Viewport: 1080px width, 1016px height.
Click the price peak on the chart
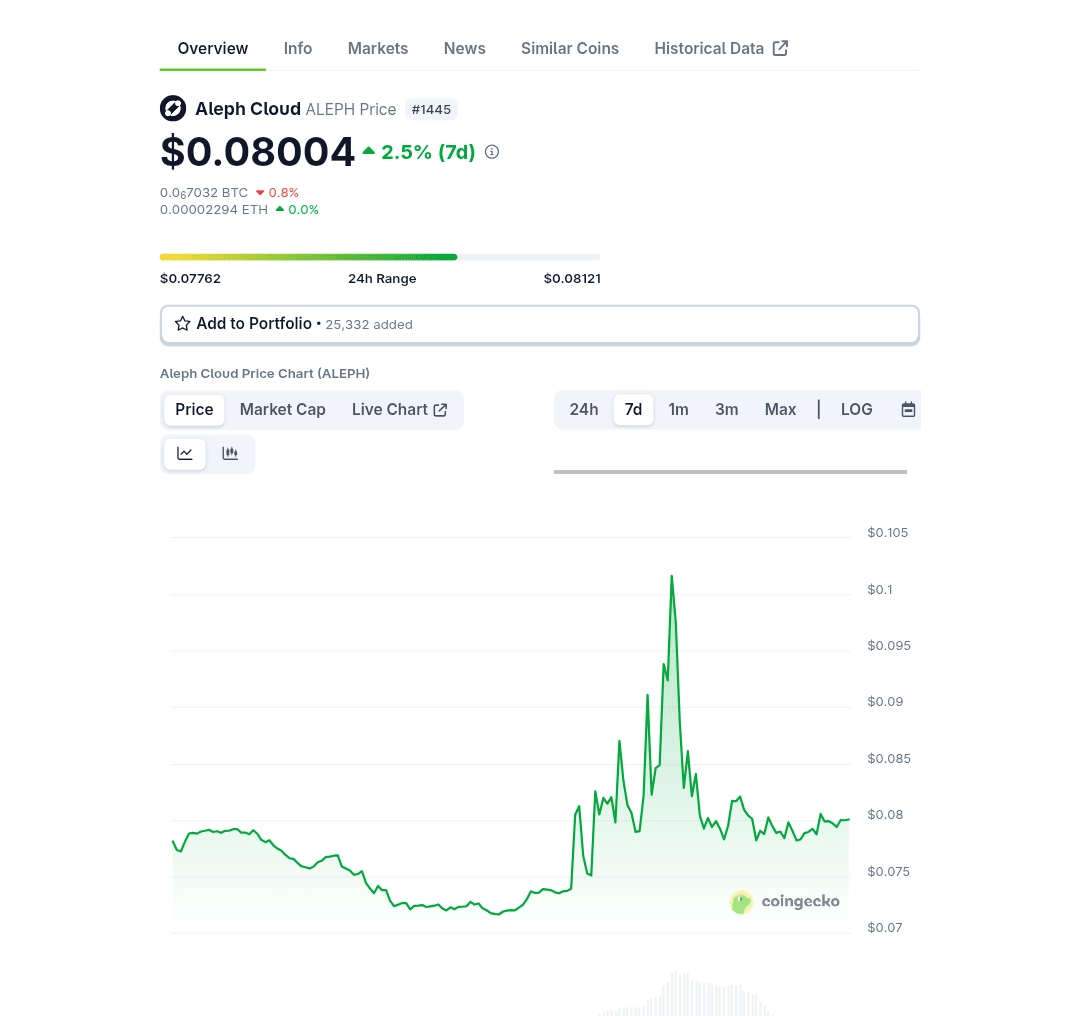(x=672, y=576)
